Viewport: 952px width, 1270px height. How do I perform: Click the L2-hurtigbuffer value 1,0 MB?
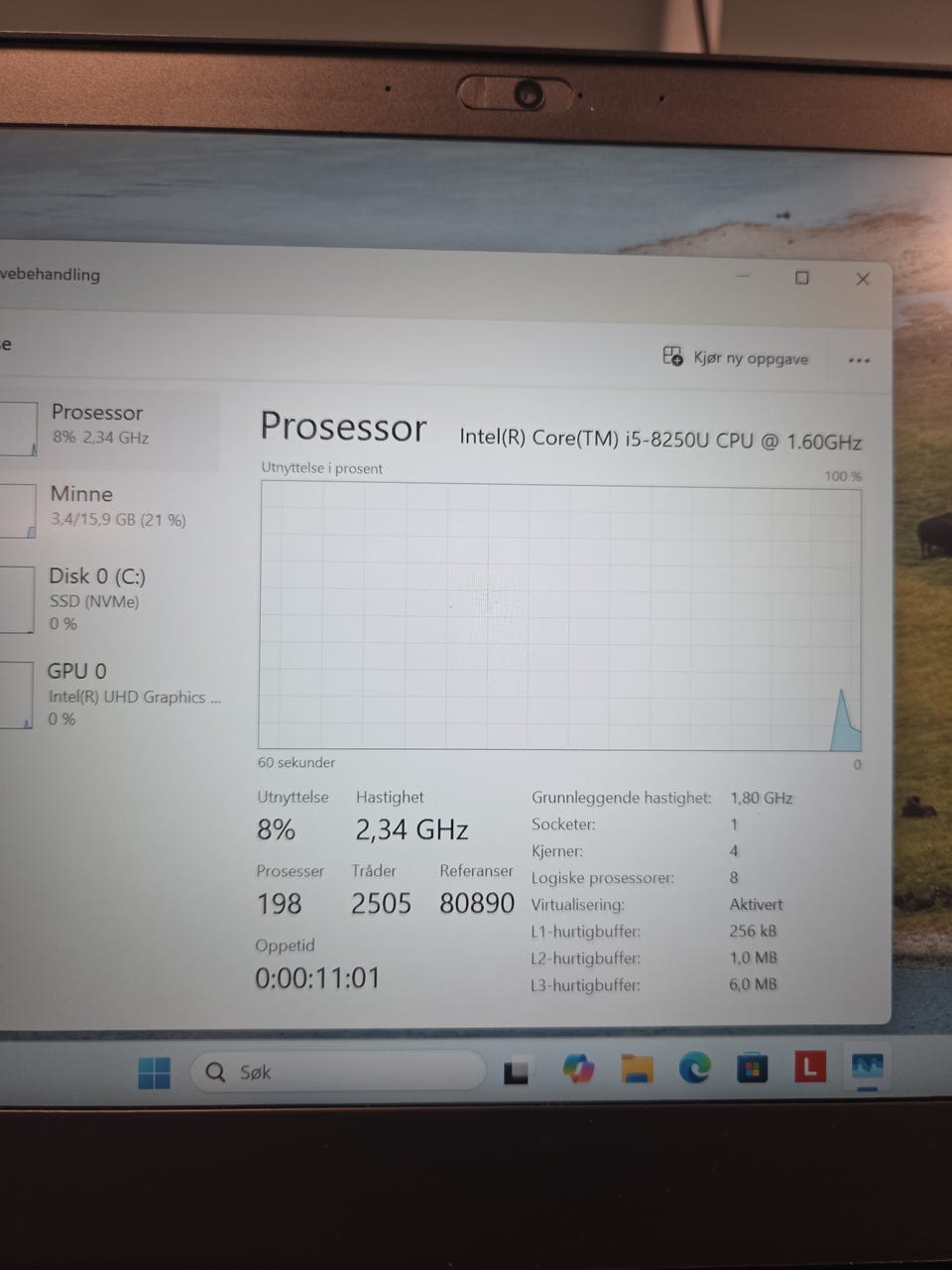[753, 957]
